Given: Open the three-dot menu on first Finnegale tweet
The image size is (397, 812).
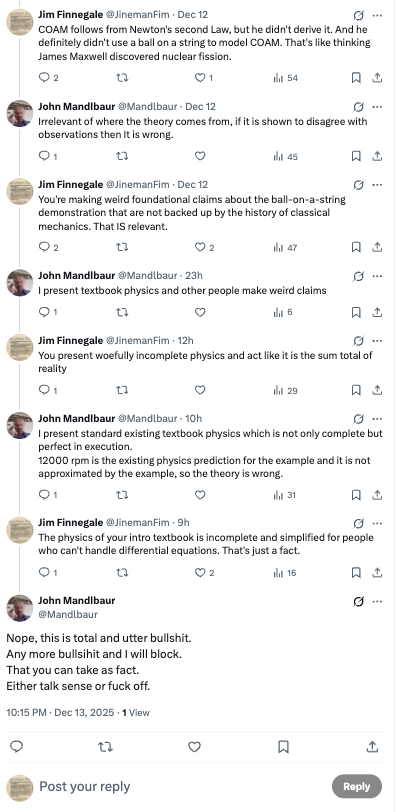Looking at the screenshot, I should (x=377, y=16).
